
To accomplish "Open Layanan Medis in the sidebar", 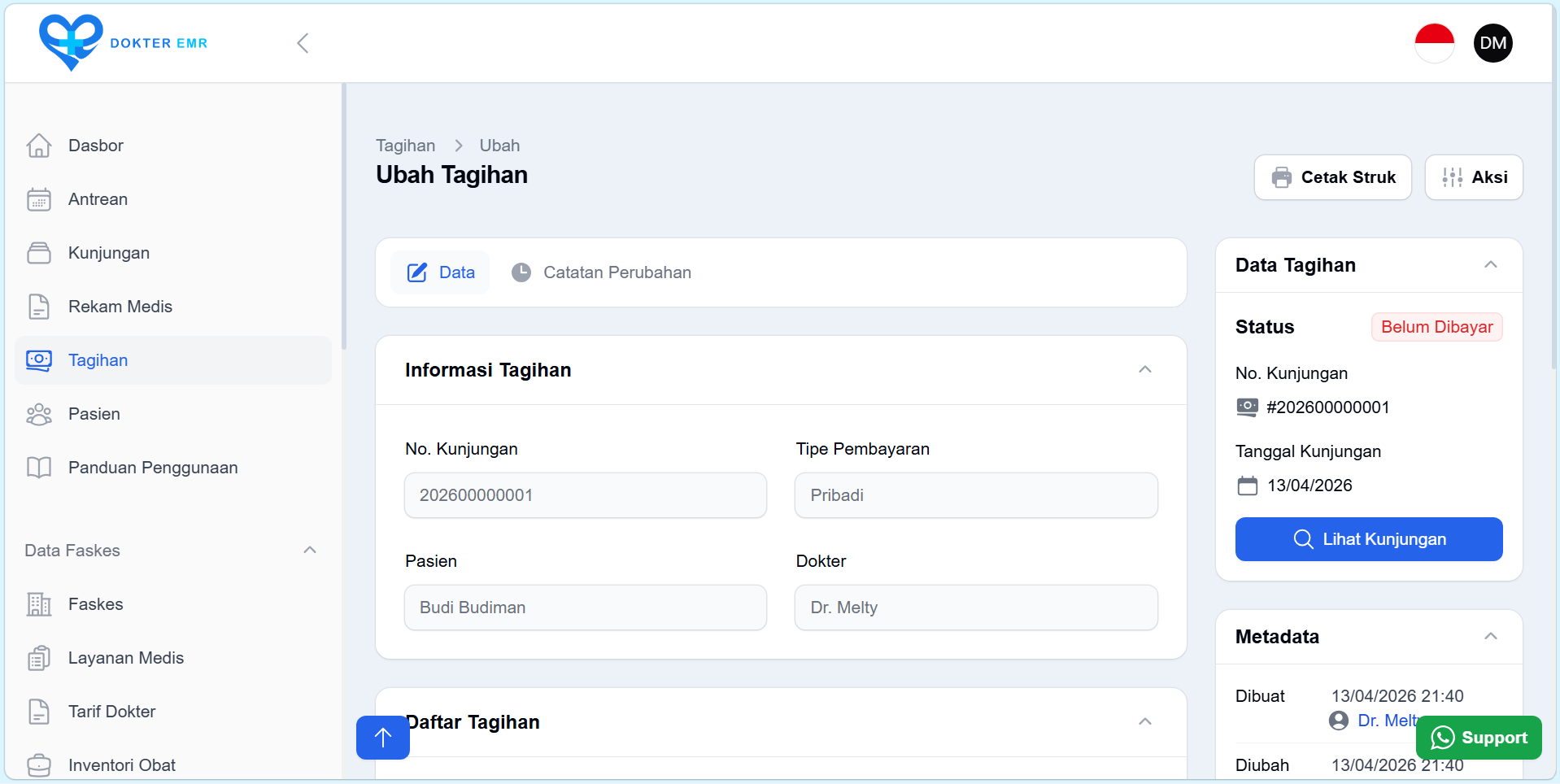I will [x=173, y=658].
